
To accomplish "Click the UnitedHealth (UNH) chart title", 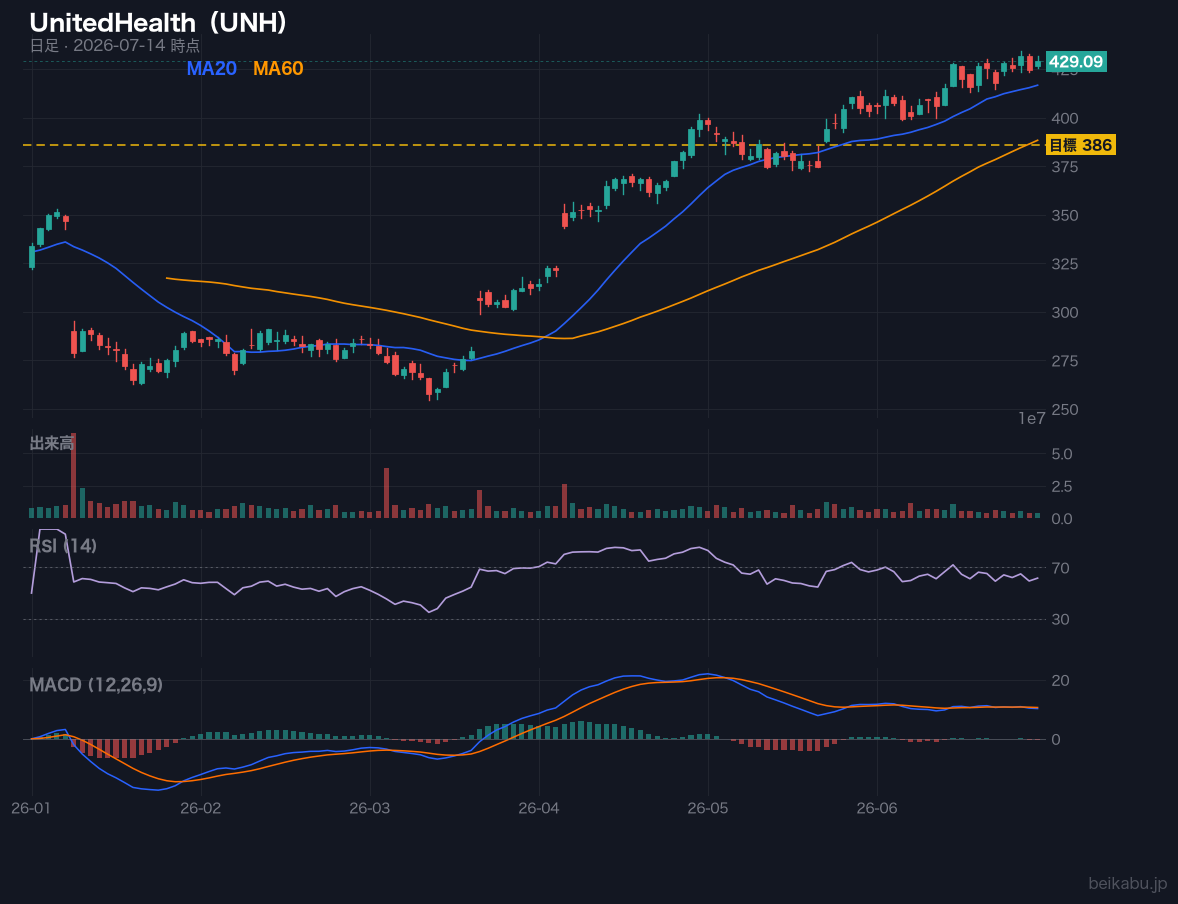I will click(159, 22).
